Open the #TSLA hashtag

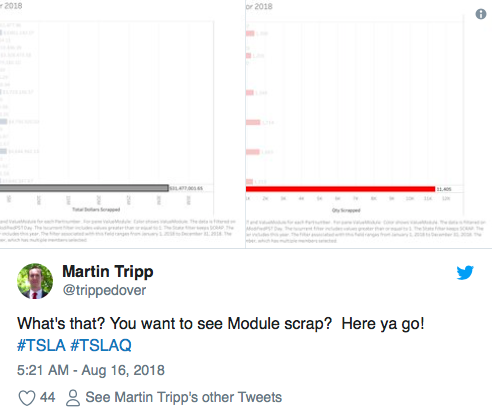[x=41, y=345]
